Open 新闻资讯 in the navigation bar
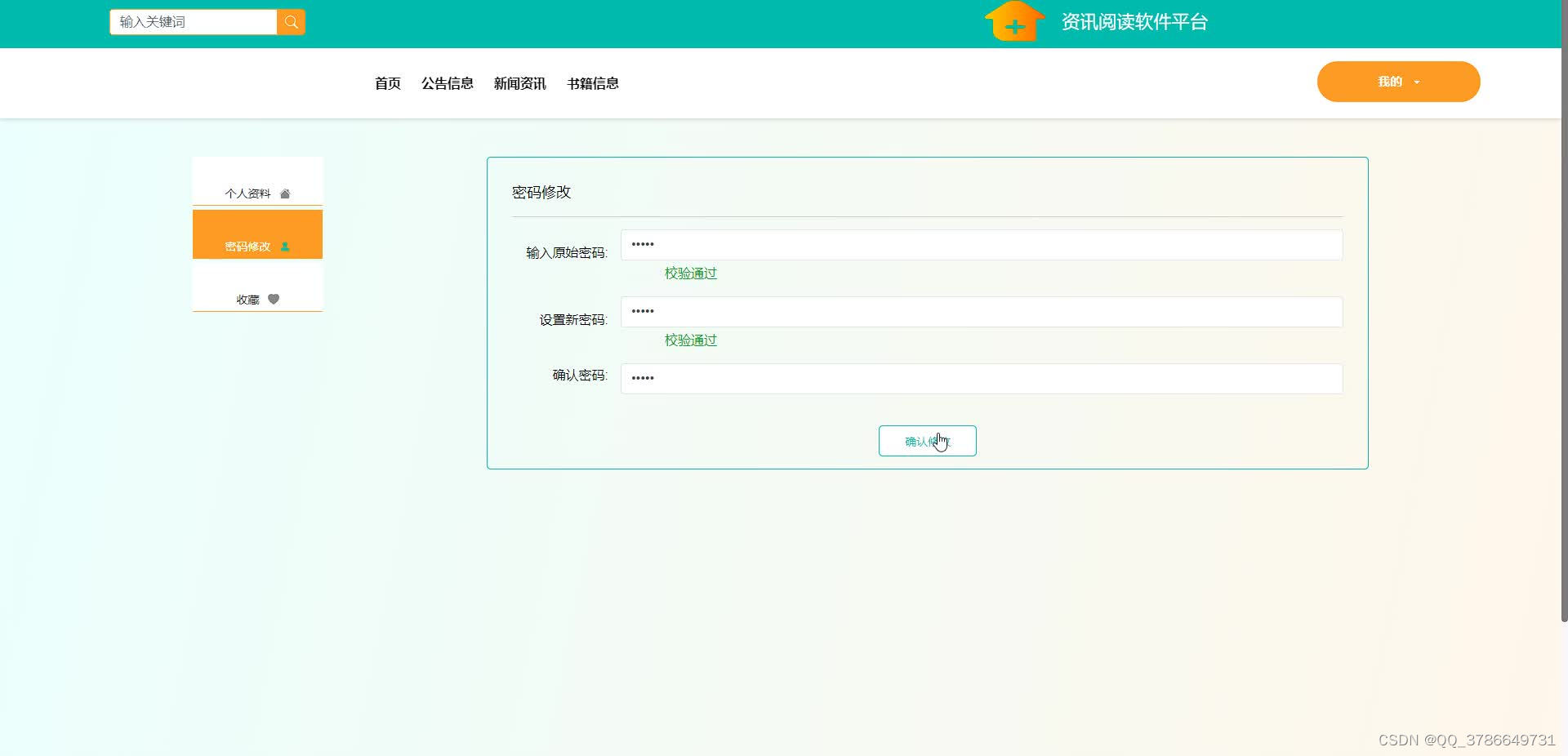The height and width of the screenshot is (756, 1568). [520, 83]
